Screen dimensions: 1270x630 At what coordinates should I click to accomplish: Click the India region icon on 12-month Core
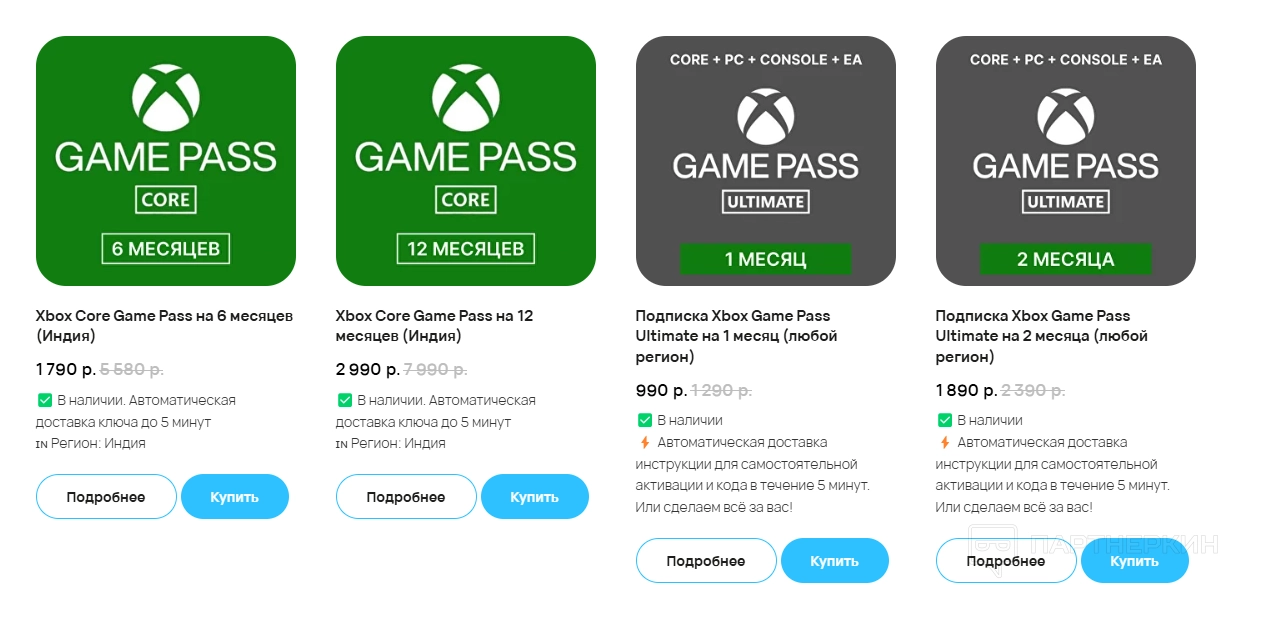(342, 444)
